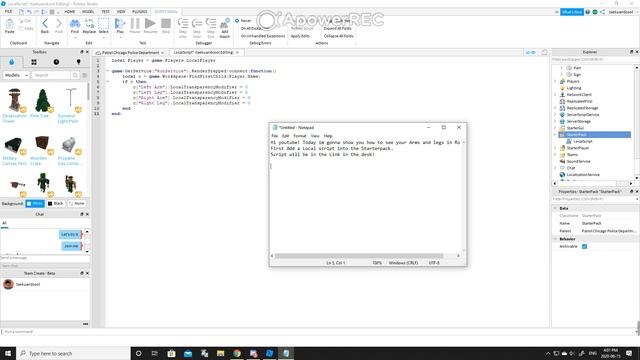
Task: Click the What's New button
Action: tap(572, 12)
